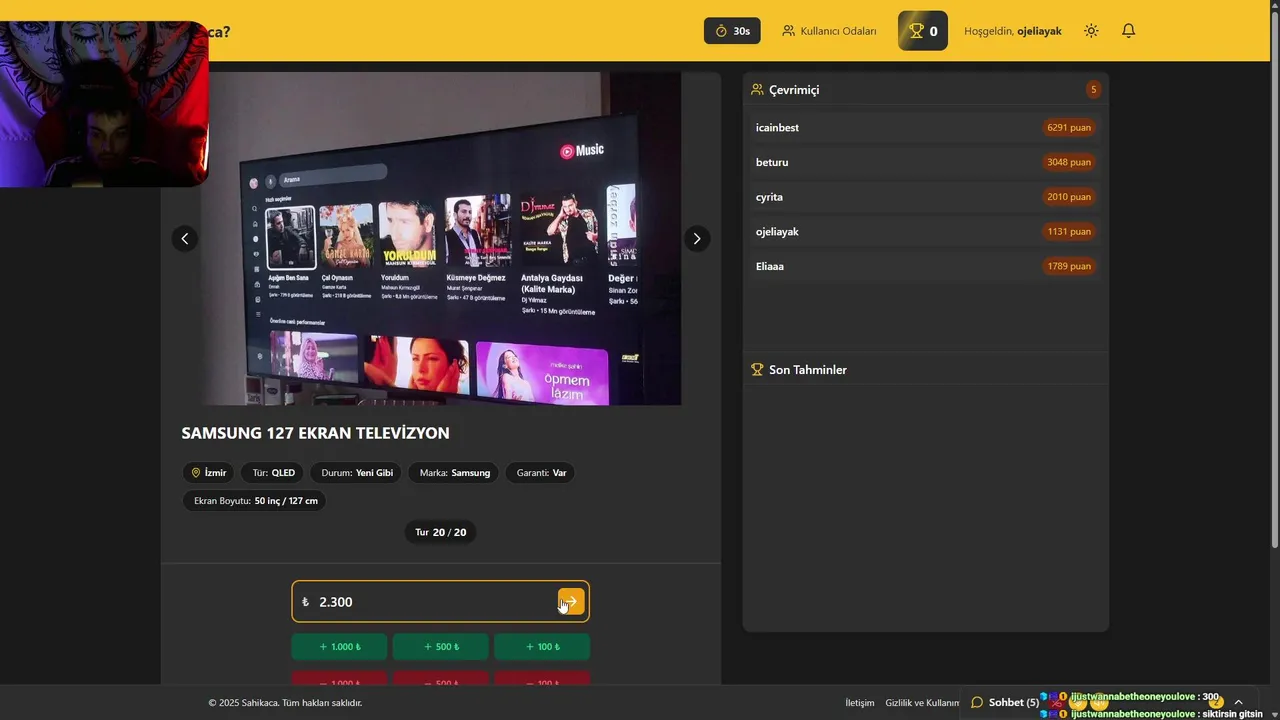Viewport: 1280px width, 720px height.
Task: Open the notifications bell
Action: [1128, 31]
